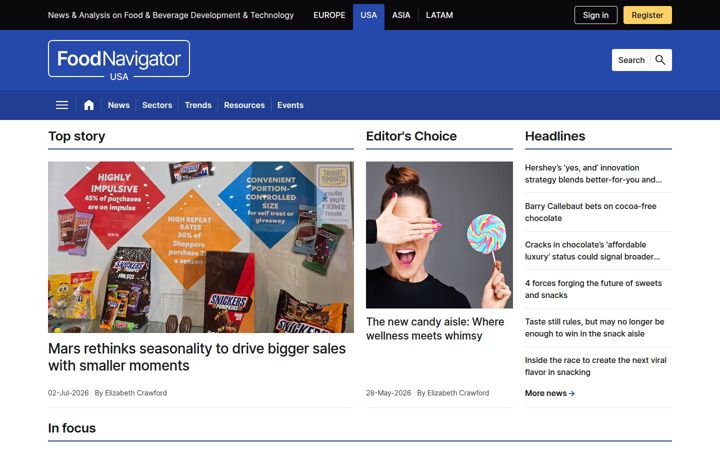Click the More news arrow icon

[x=572, y=394]
